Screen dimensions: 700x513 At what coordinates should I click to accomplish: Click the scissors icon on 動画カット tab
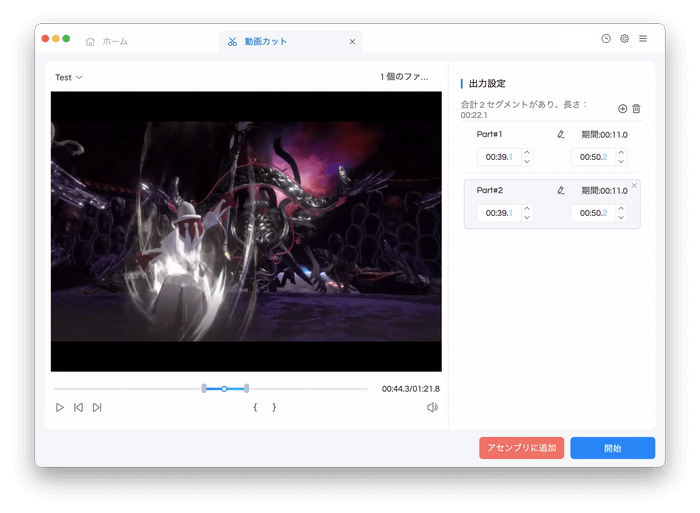click(x=232, y=42)
